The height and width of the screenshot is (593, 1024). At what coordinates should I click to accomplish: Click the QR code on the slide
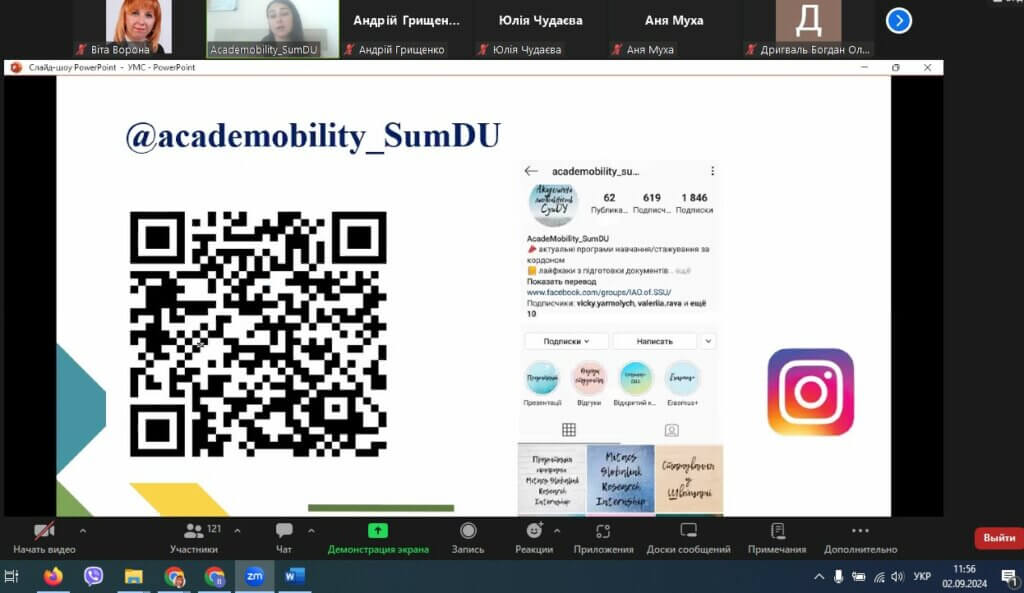[258, 334]
